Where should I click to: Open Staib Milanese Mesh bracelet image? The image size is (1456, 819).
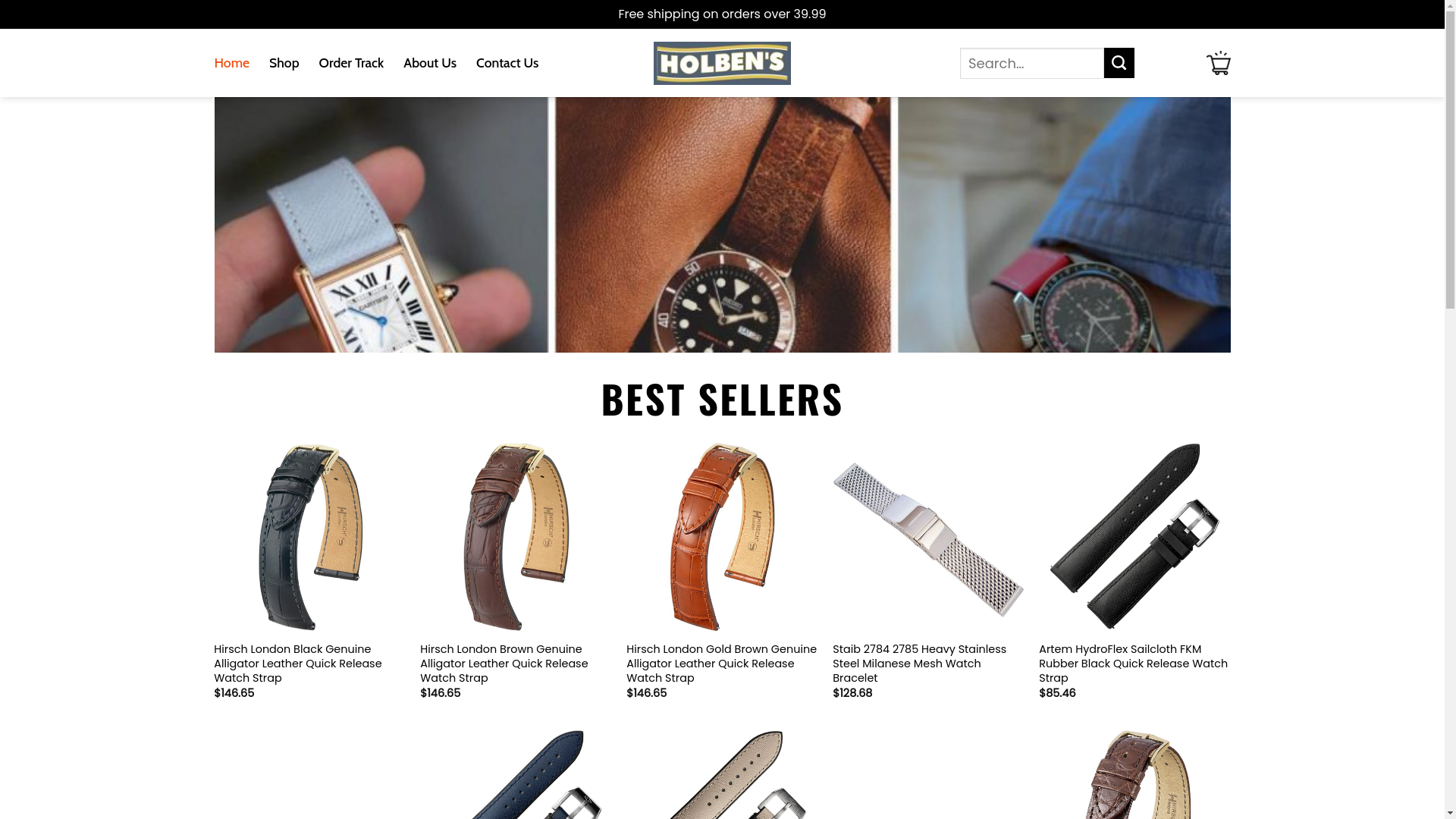(928, 537)
